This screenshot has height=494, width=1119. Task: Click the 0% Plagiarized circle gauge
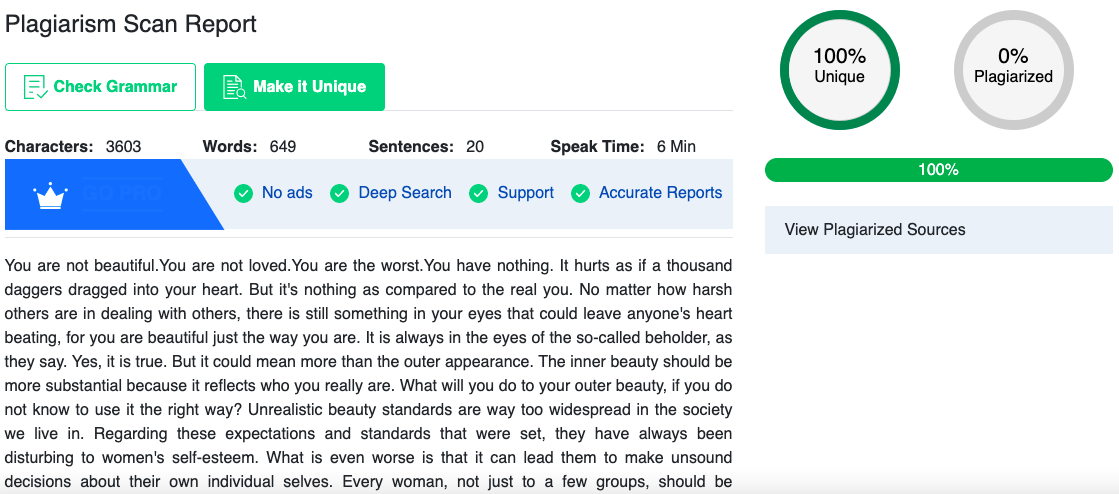coord(1013,71)
